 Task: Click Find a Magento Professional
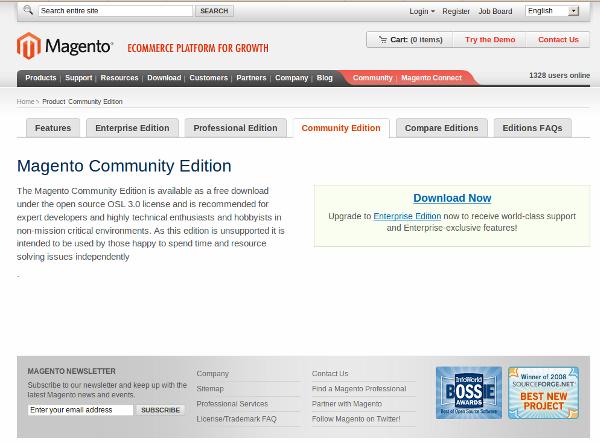pos(359,389)
